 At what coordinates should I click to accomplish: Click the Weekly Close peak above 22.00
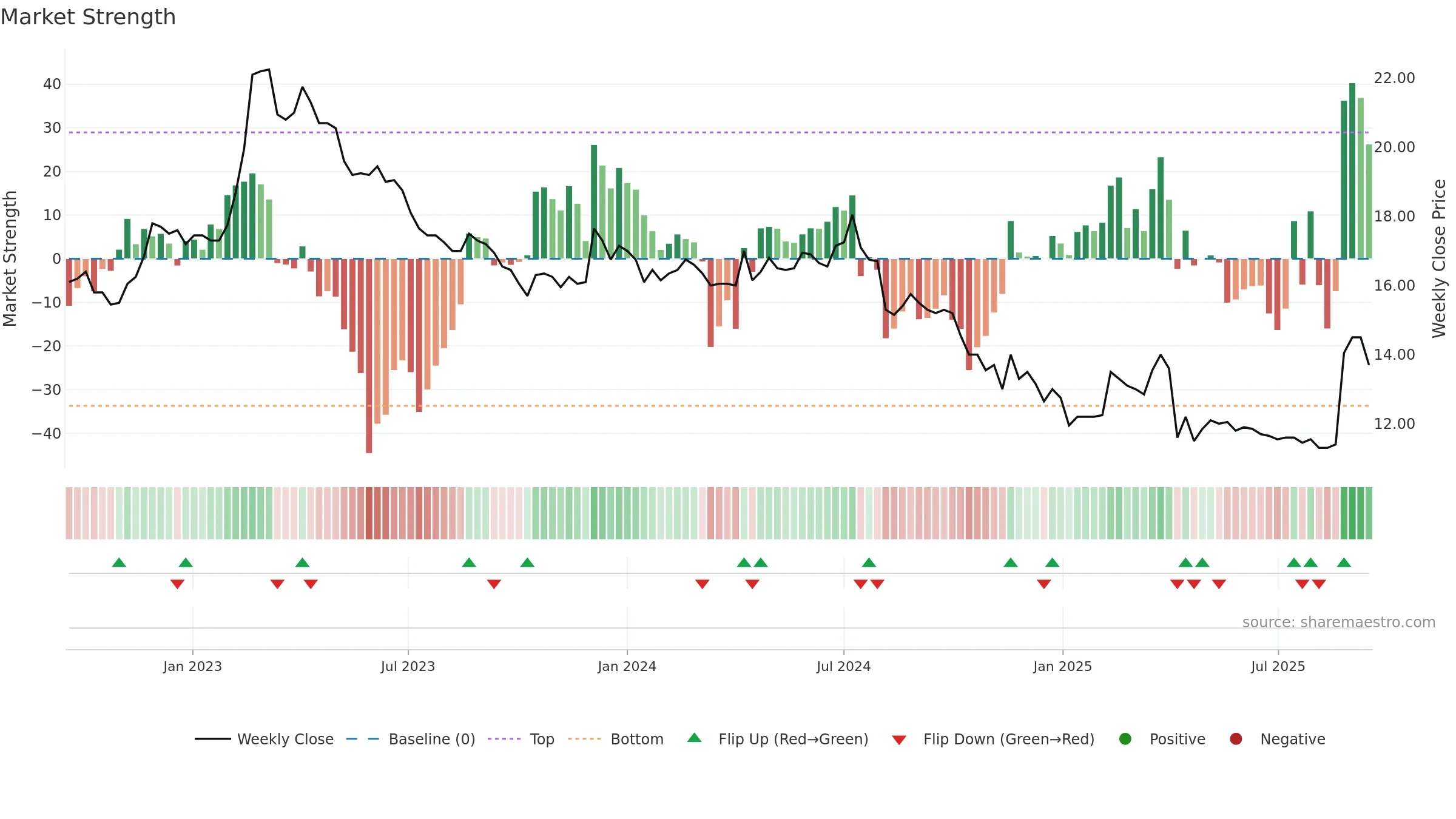269,70
